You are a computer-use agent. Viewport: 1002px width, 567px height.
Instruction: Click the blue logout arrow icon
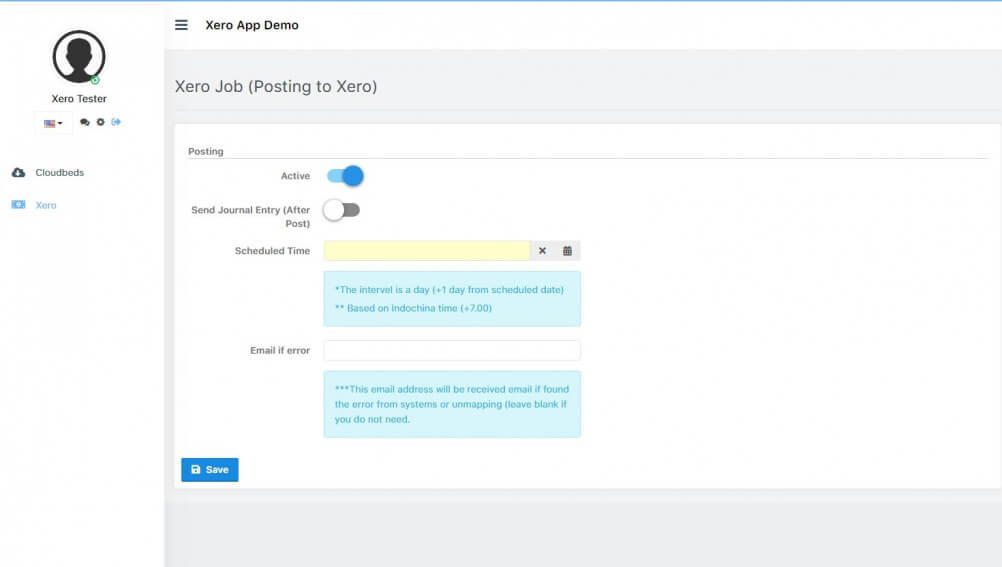coord(116,123)
